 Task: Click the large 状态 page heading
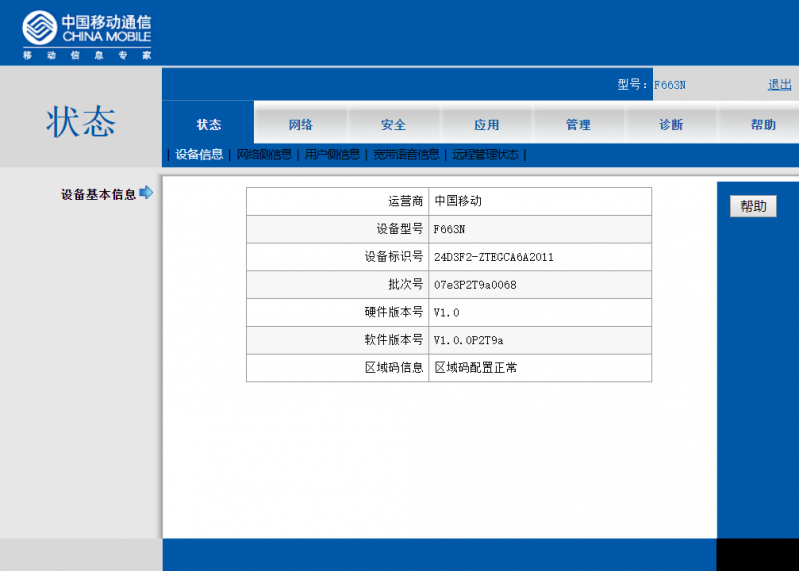81,122
